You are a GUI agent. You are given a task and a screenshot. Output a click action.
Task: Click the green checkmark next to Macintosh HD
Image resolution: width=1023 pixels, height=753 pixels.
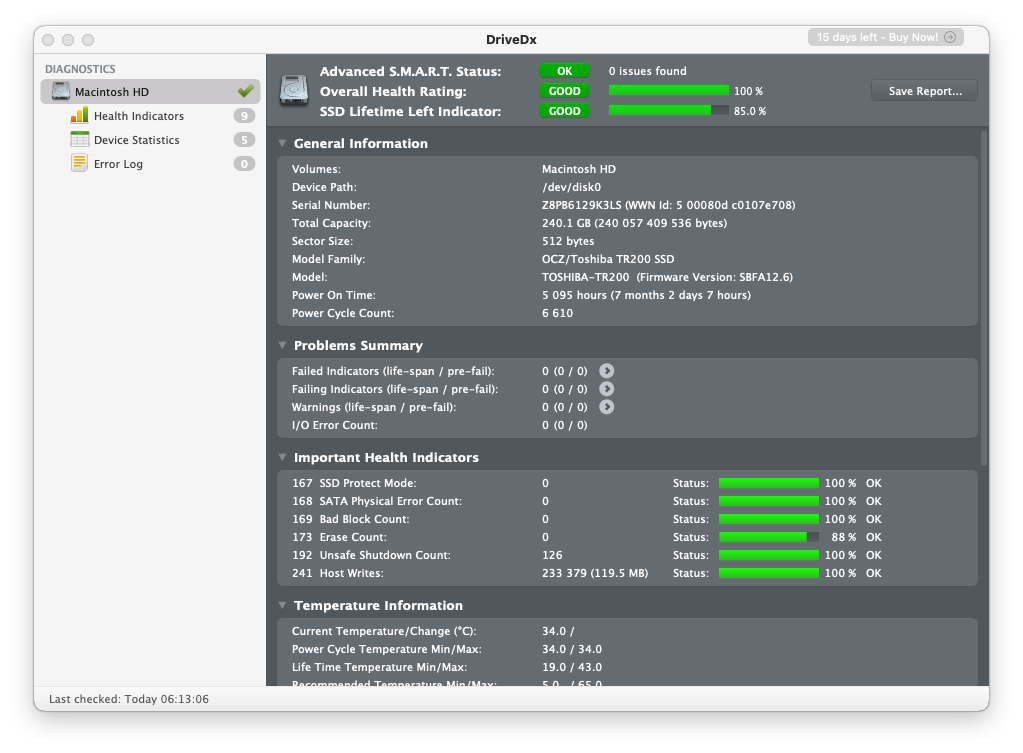click(x=245, y=92)
